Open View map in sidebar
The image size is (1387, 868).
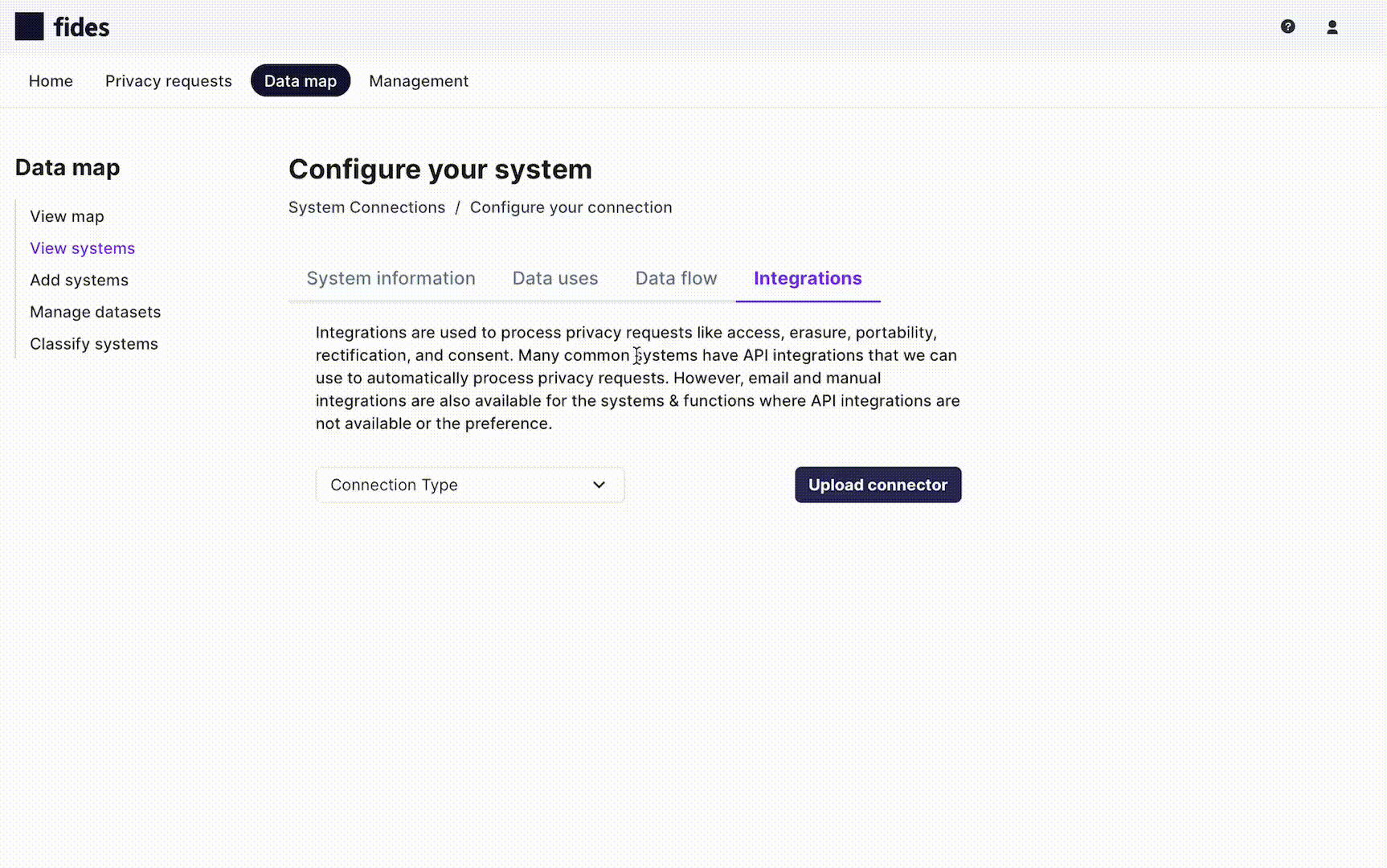click(67, 216)
